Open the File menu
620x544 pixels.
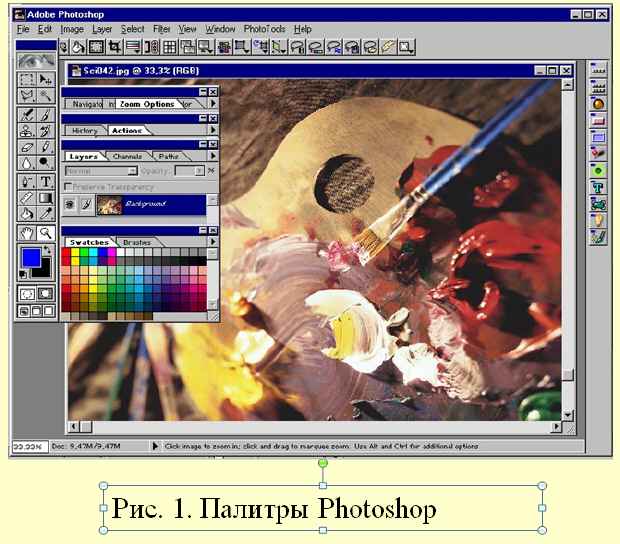(x=23, y=29)
